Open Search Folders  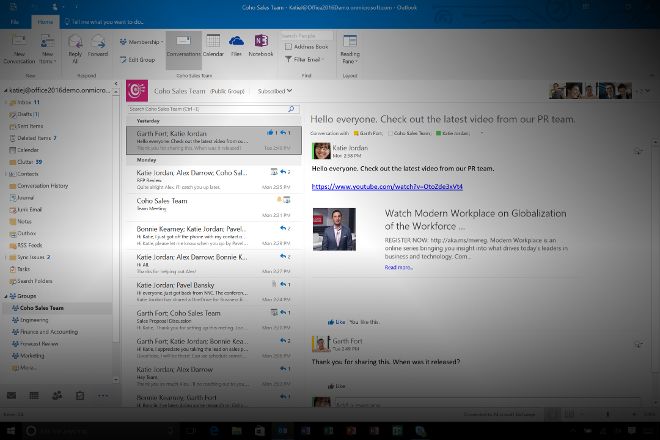coord(31,281)
